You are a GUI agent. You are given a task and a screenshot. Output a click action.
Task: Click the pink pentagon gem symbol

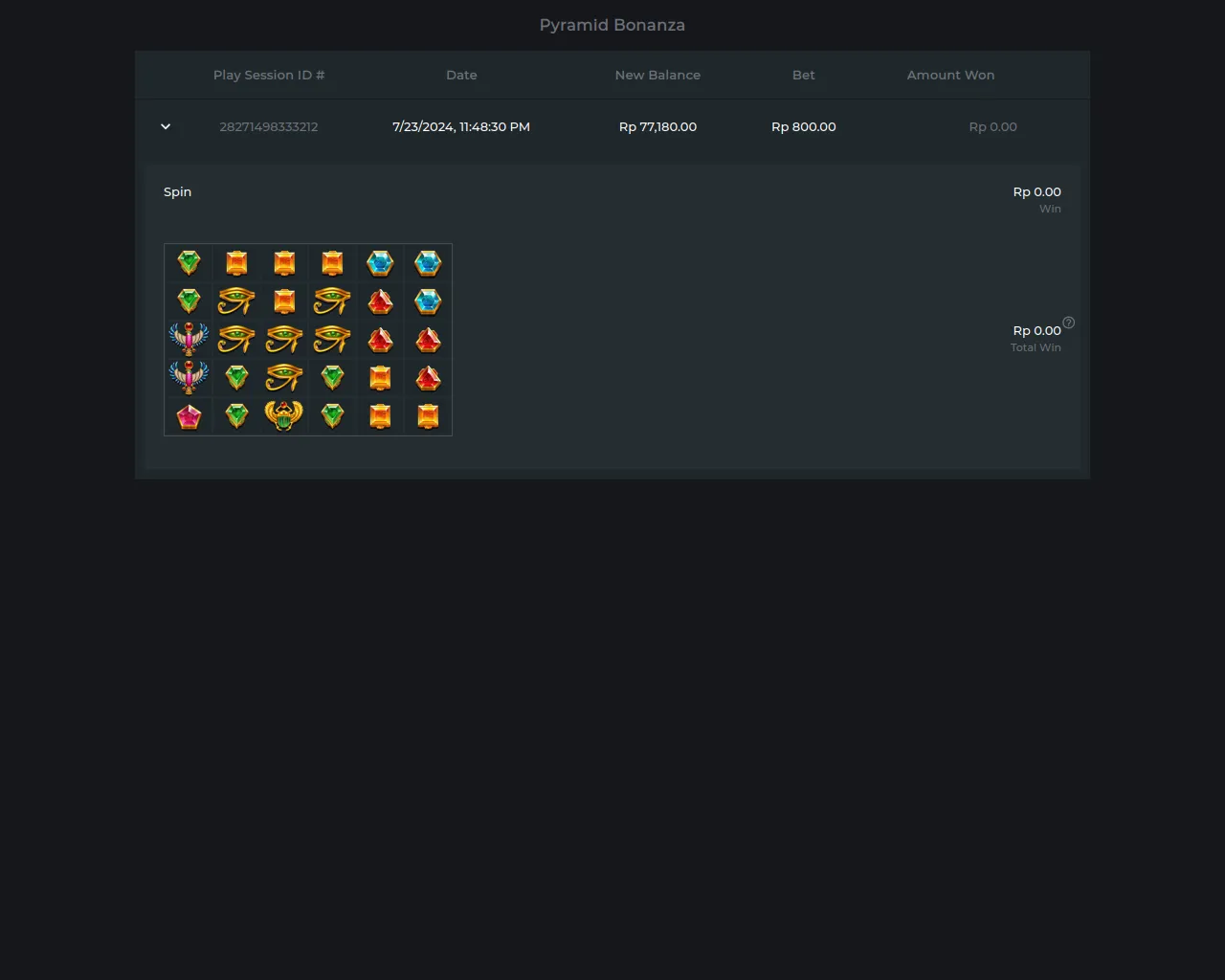click(189, 416)
